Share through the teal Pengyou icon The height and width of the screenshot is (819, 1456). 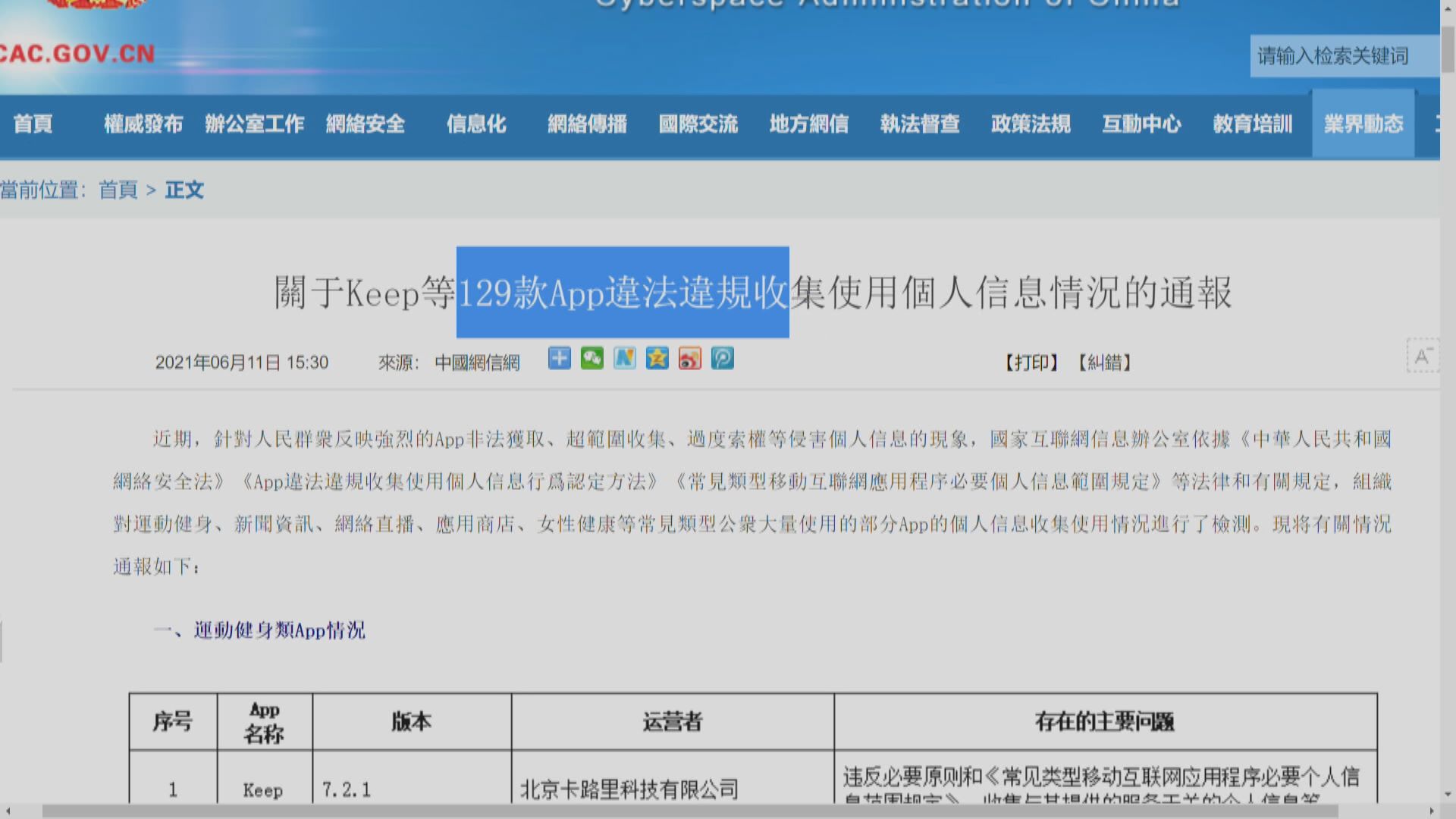[x=722, y=359]
